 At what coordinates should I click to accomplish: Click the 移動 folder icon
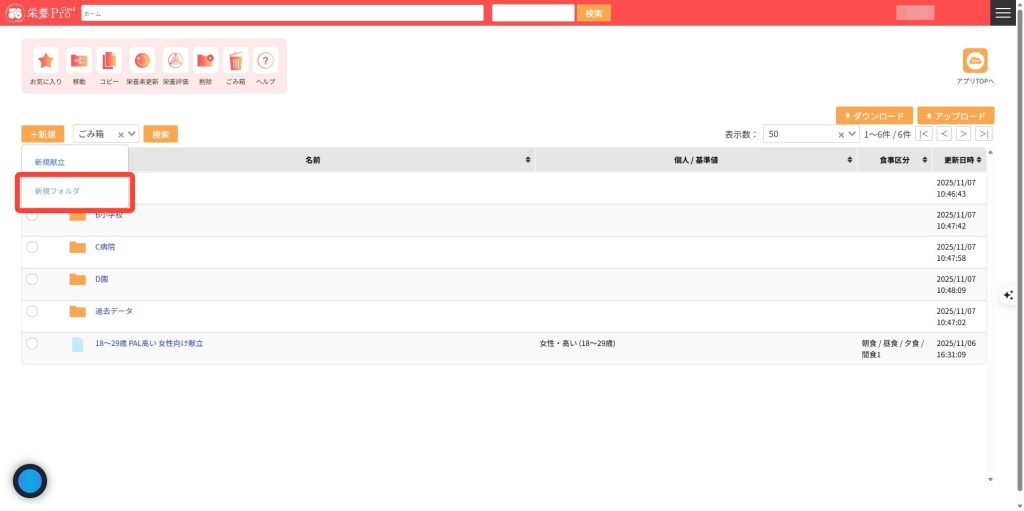79,61
